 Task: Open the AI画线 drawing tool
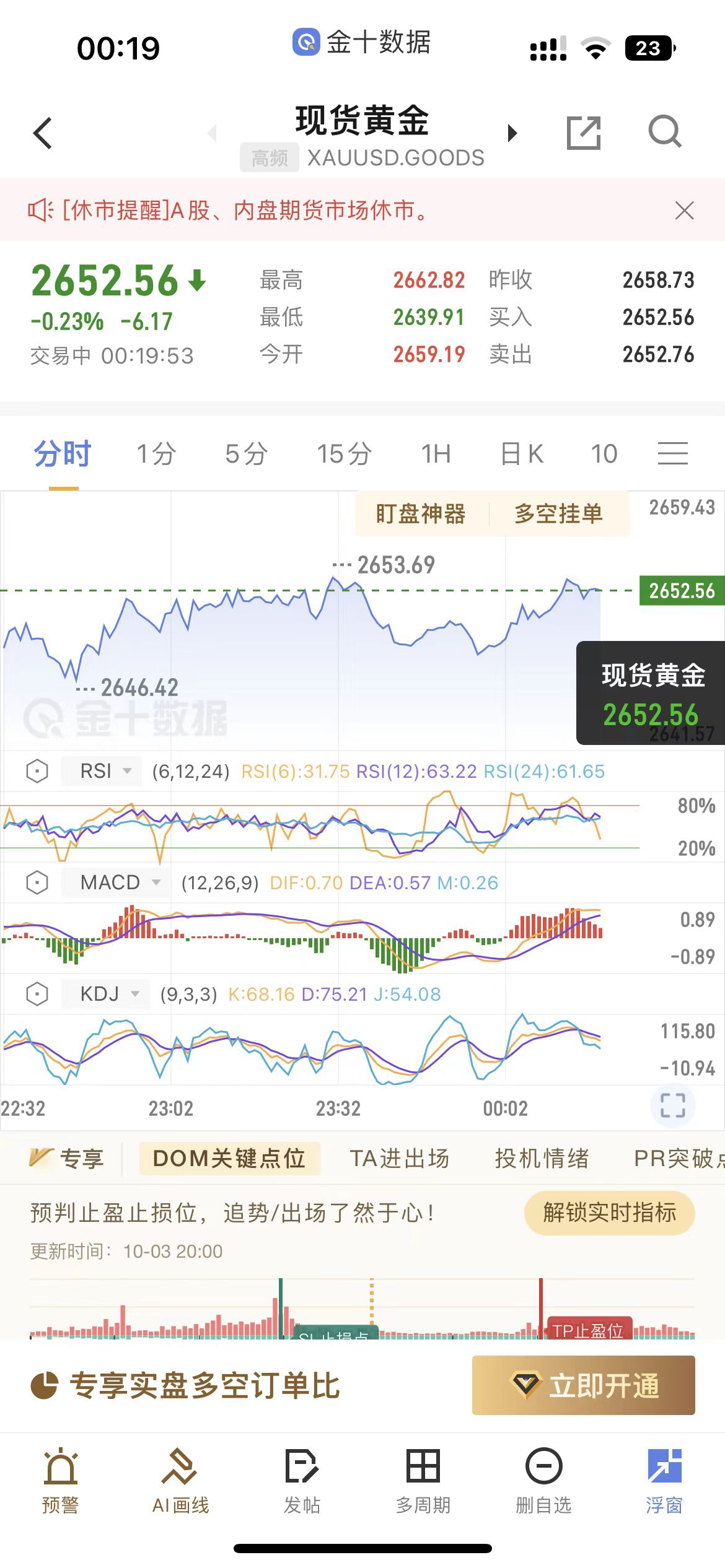181,1481
